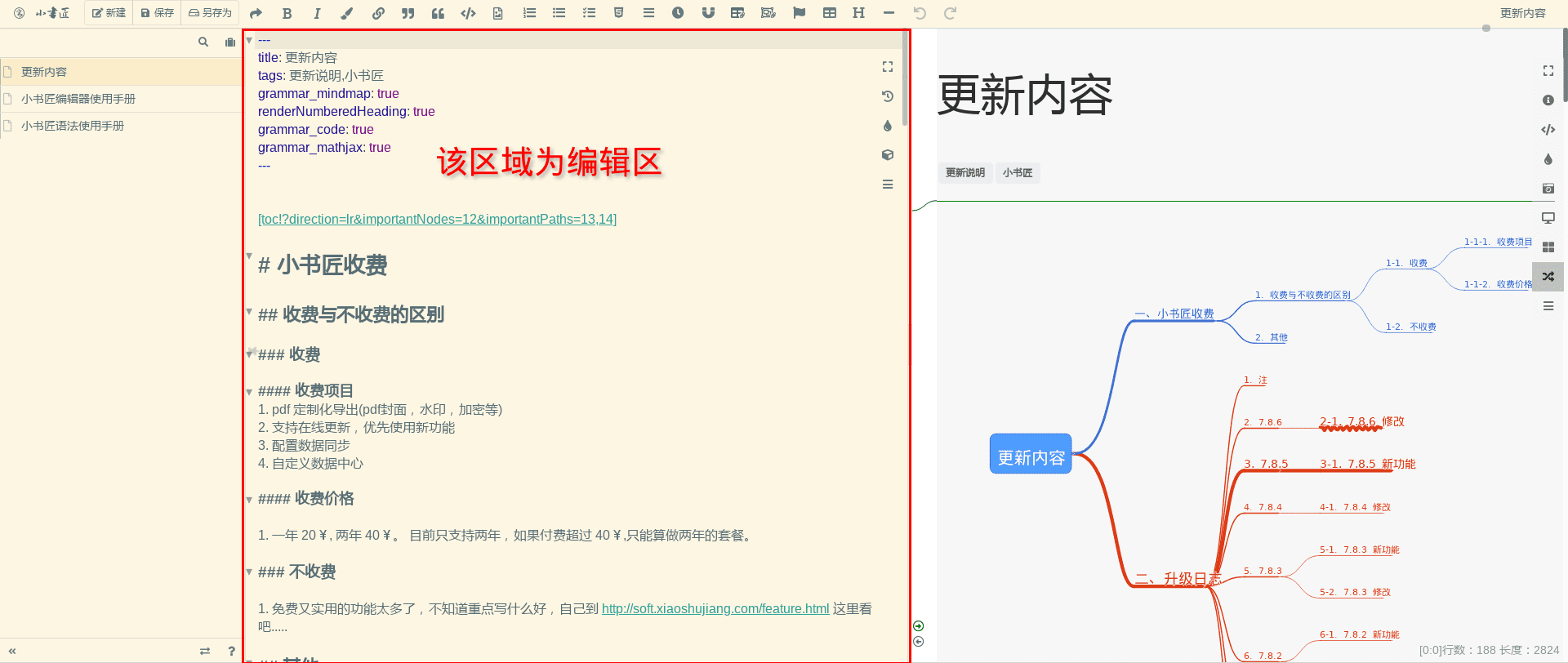This screenshot has height=663, width=1568.
Task: Click 保存 to save document
Action: 158,13
